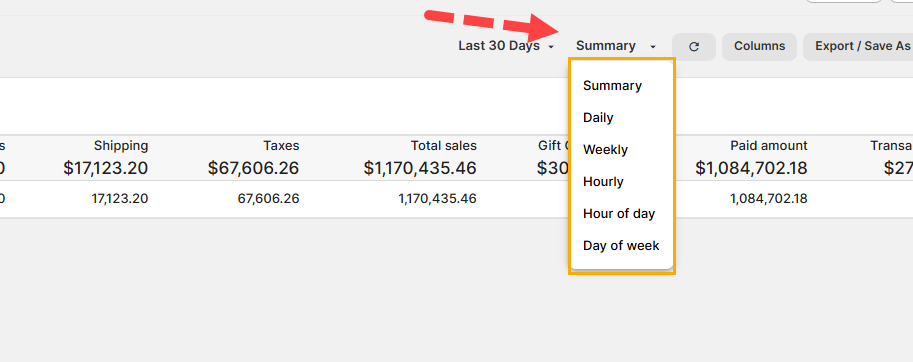913x362 pixels.
Task: Click the 17,123.20 shipping cell in the data row
Action: click(120, 199)
